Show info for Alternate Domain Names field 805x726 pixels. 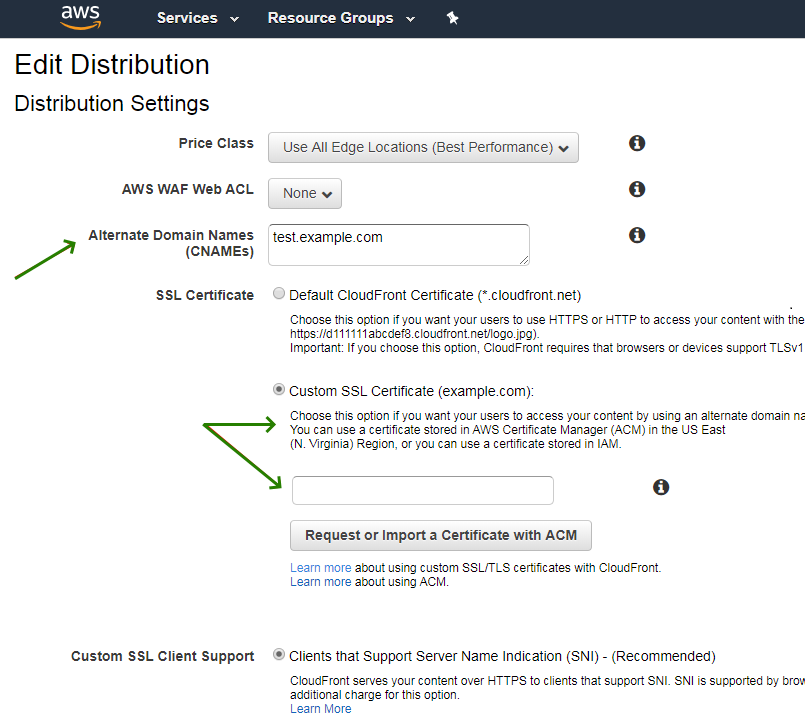[637, 235]
